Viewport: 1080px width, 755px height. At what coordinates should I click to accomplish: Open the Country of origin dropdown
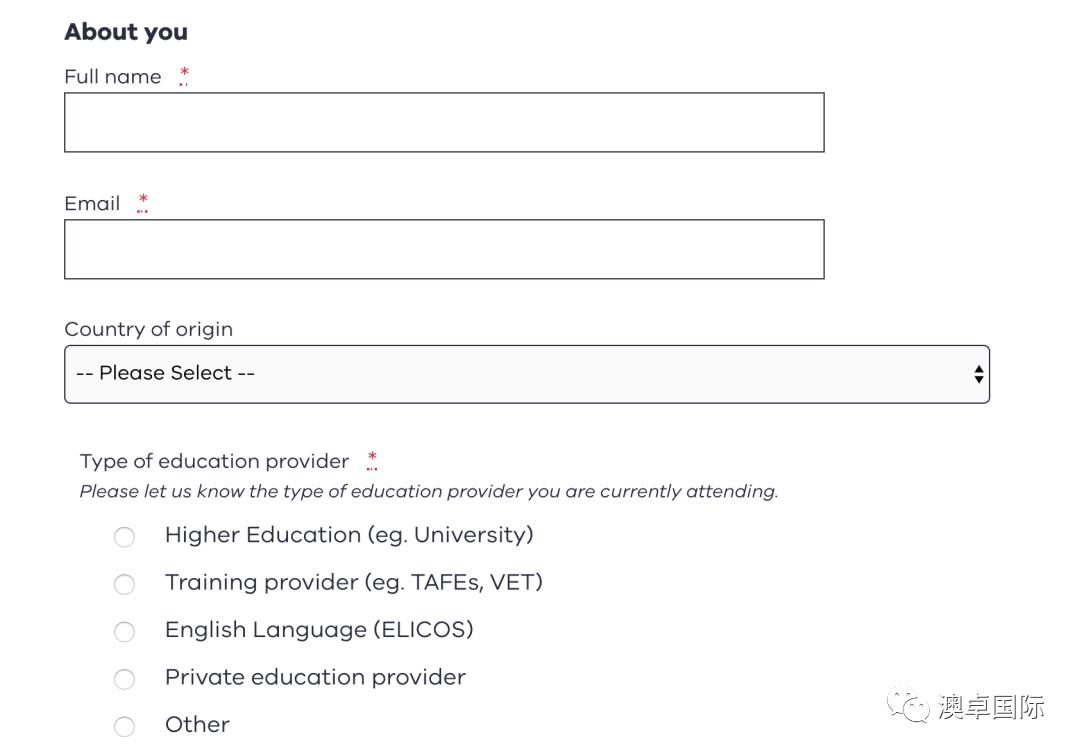pyautogui.click(x=527, y=374)
